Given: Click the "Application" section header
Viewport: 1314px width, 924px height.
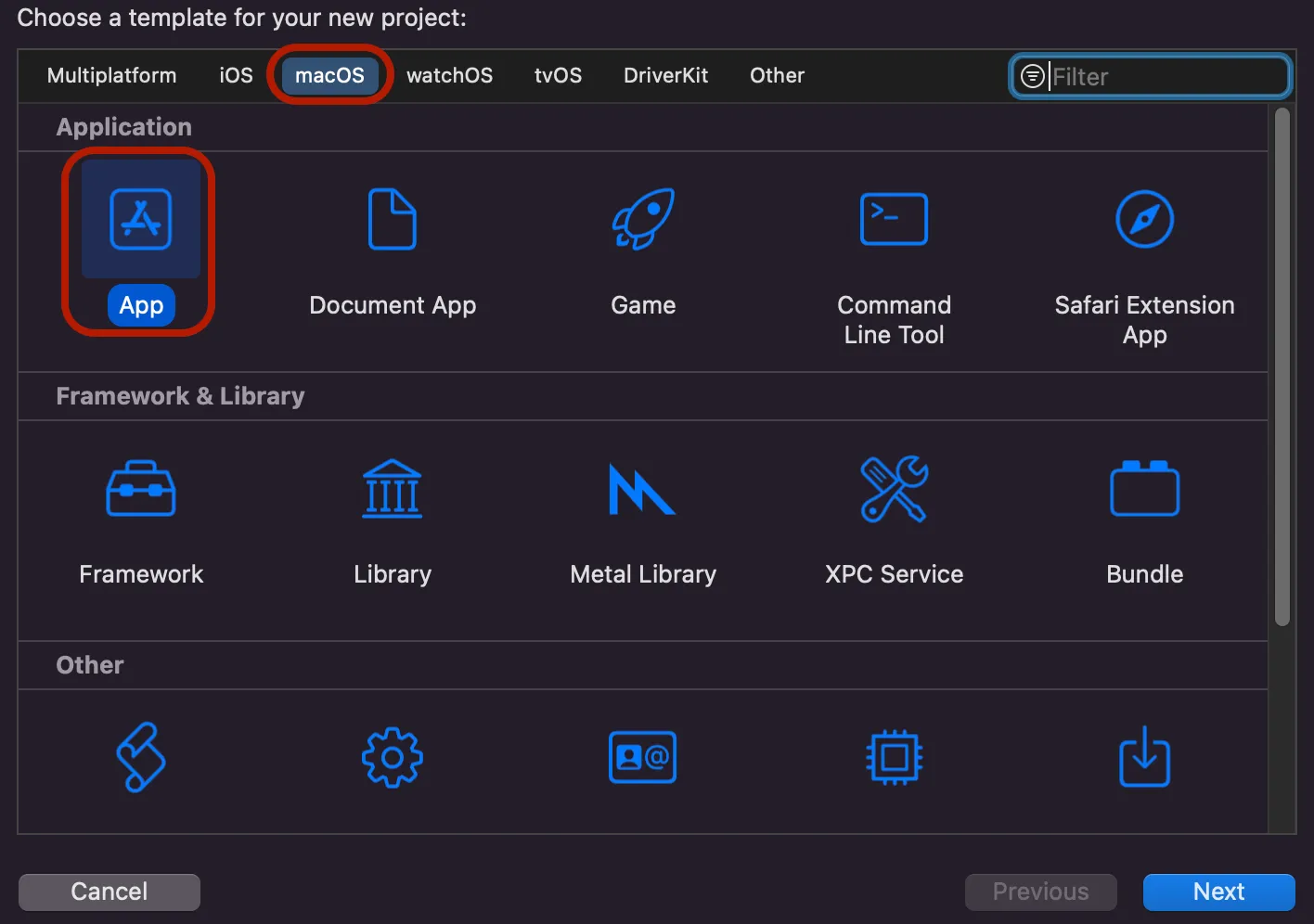Looking at the screenshot, I should coord(123,127).
